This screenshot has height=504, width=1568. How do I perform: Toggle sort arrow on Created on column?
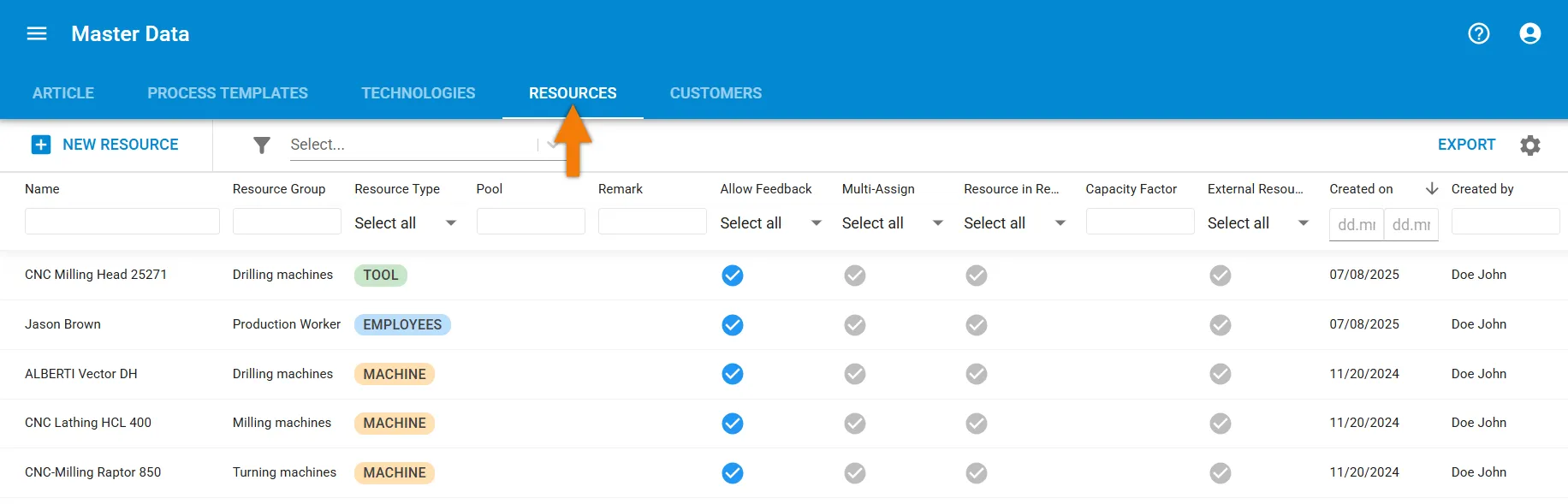coord(1432,189)
